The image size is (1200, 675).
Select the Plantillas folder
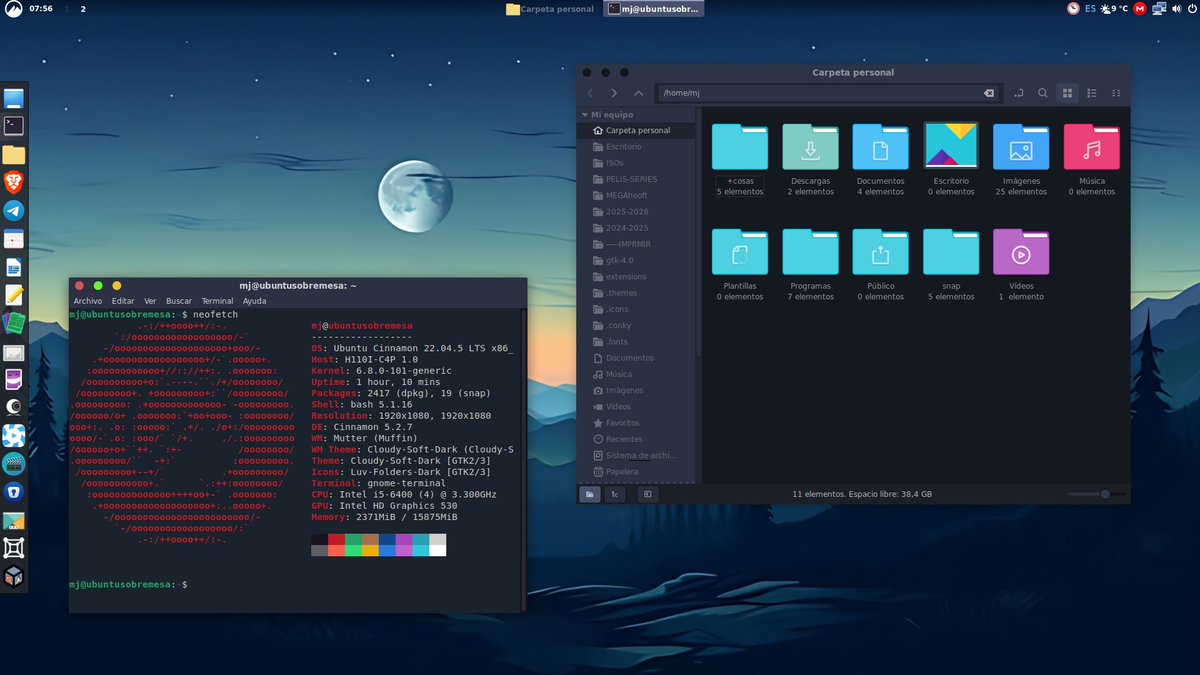(x=740, y=265)
